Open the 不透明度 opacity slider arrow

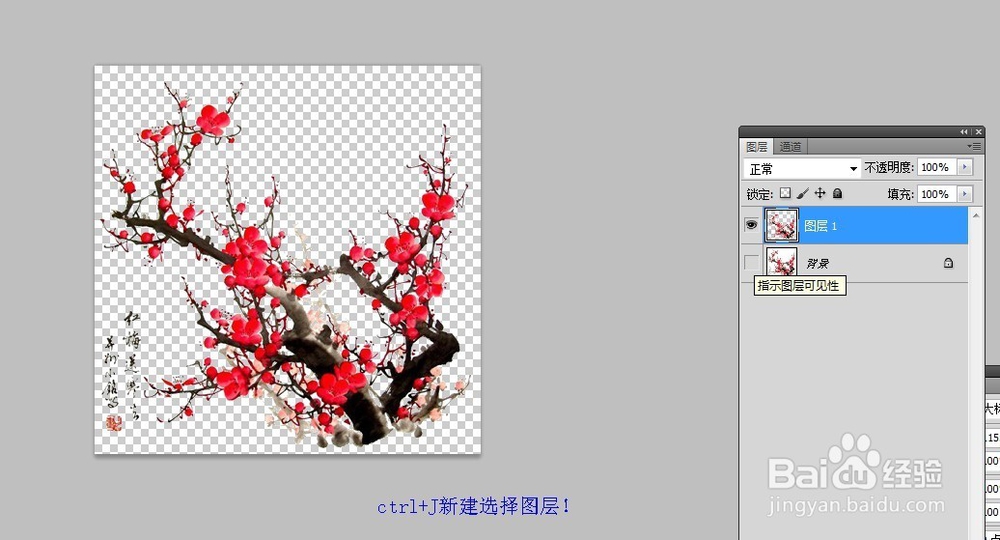pos(965,167)
